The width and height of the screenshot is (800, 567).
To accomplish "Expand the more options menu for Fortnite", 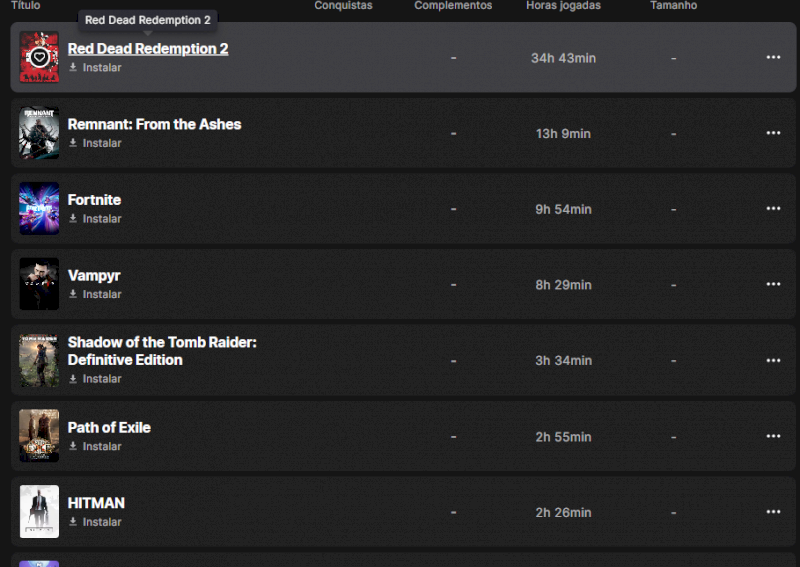I will pyautogui.click(x=773, y=209).
